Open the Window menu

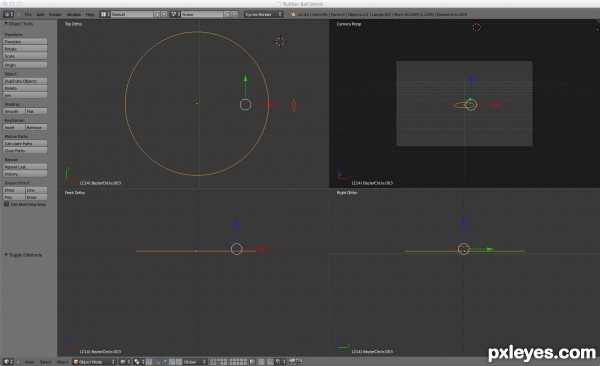pos(74,15)
